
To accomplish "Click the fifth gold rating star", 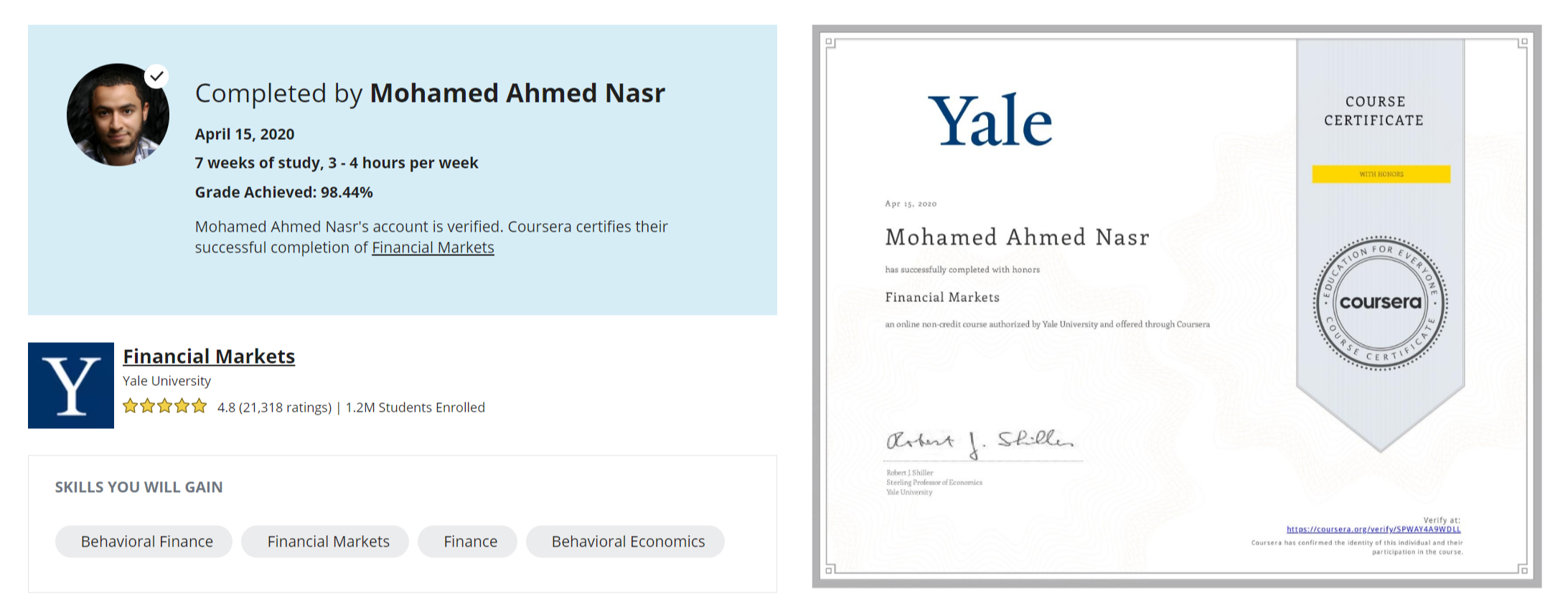I will tap(199, 407).
